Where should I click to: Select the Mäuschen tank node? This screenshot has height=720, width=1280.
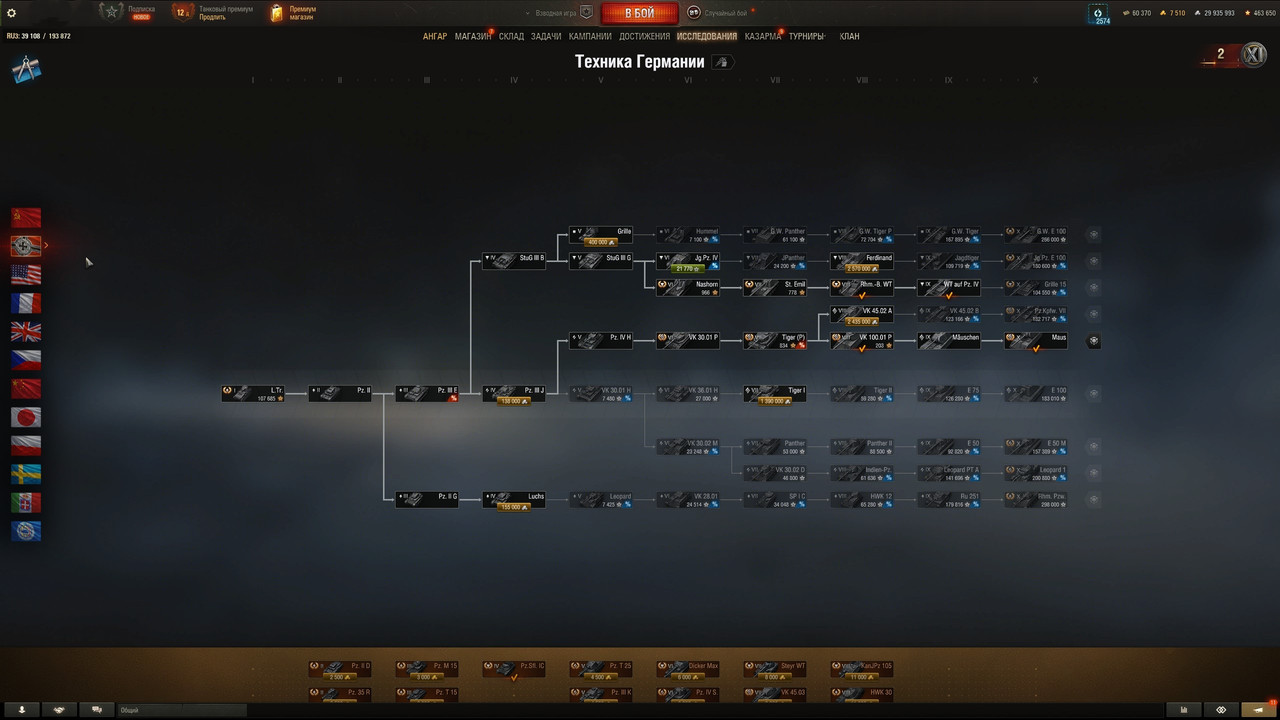point(949,341)
